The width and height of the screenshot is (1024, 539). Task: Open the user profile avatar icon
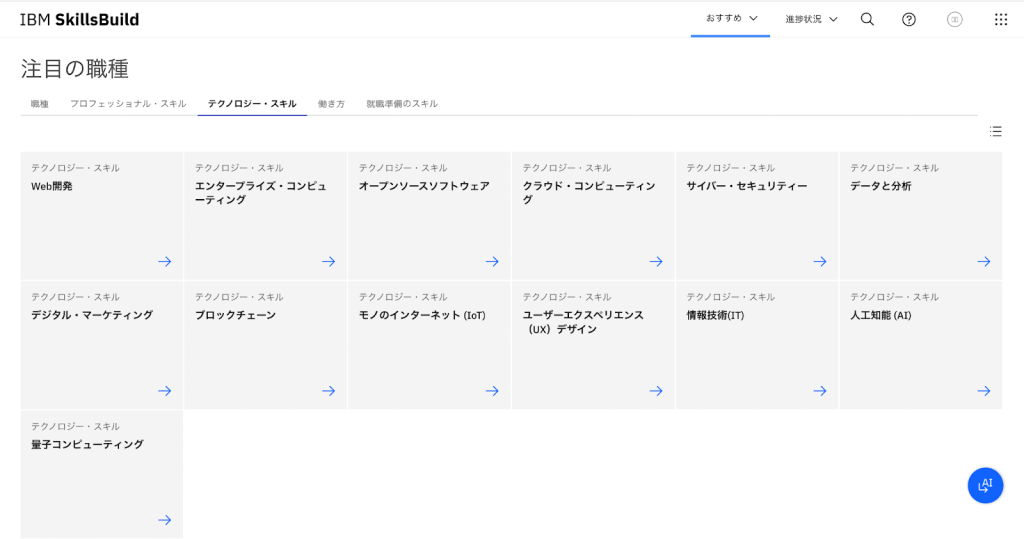(954, 19)
